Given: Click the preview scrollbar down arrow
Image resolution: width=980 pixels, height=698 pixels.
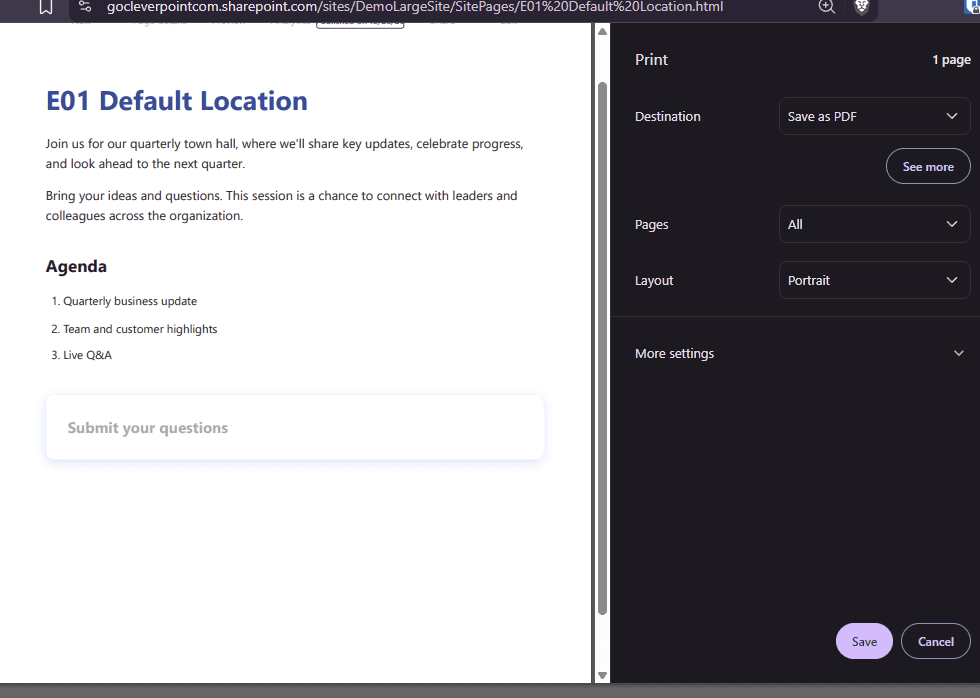Looking at the screenshot, I should 602,676.
